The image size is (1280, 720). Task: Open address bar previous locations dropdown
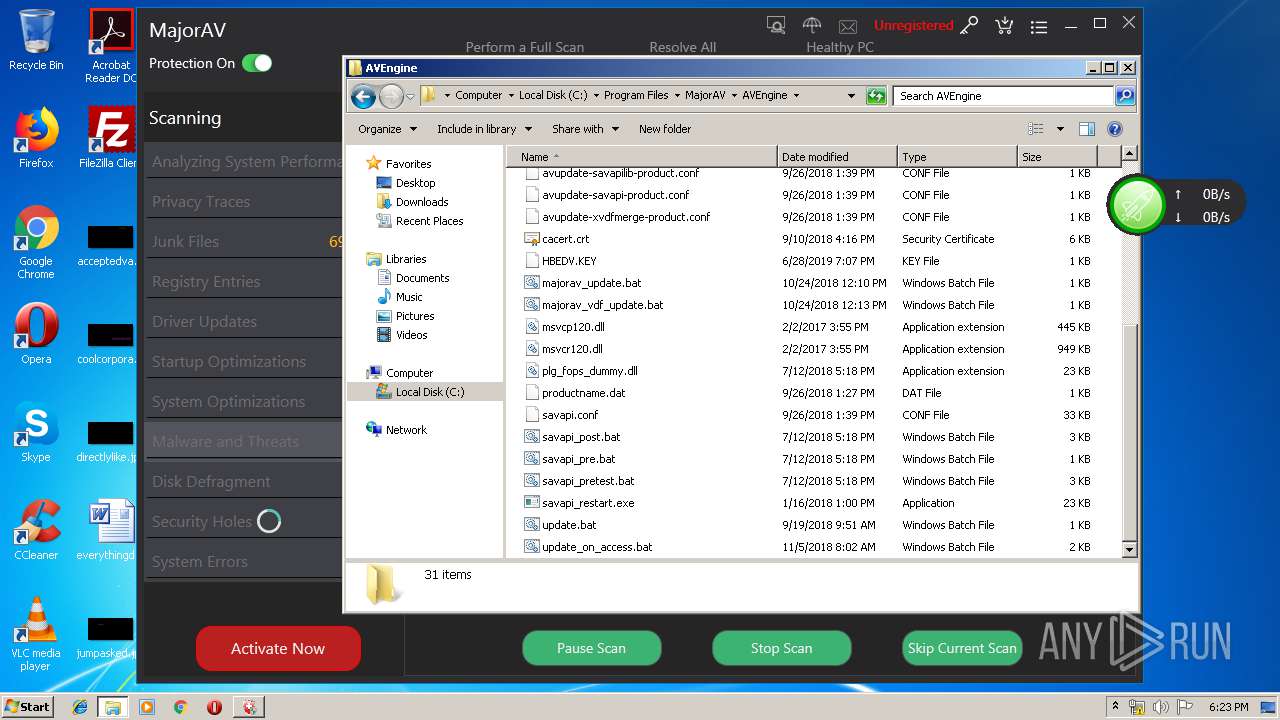point(851,96)
